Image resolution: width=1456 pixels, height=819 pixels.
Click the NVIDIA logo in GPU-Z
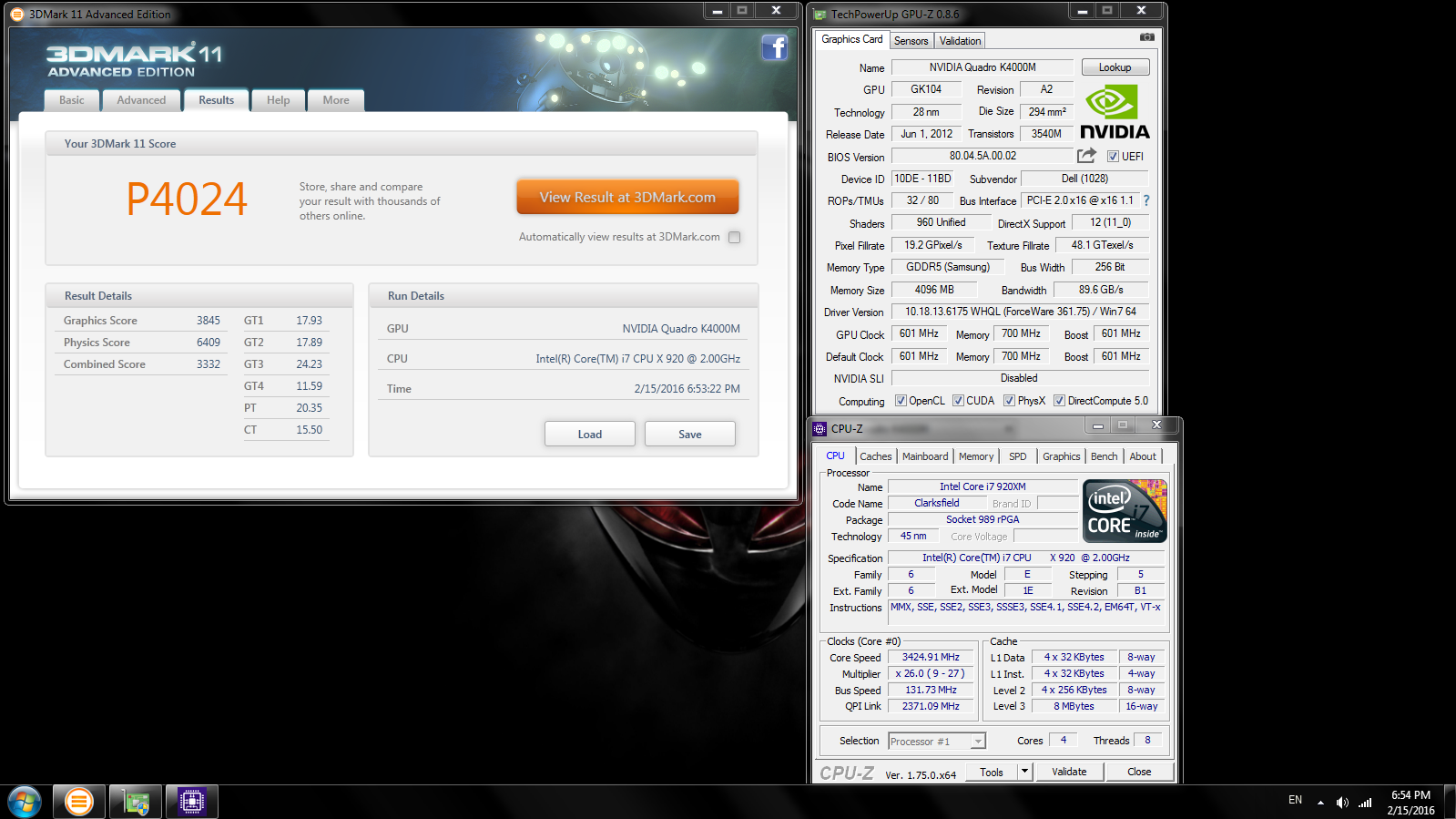click(x=1115, y=111)
